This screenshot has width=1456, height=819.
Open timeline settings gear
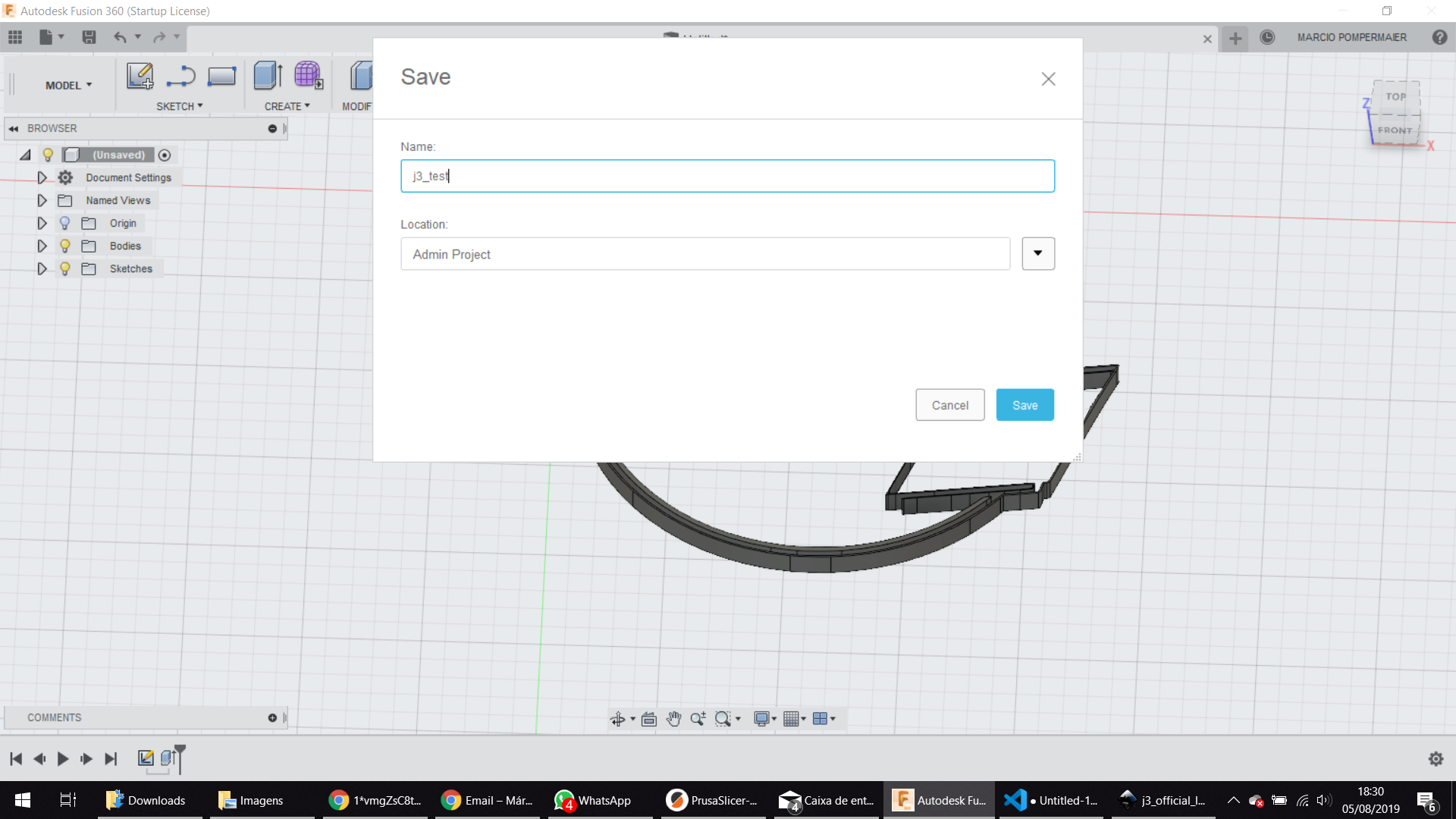[1436, 759]
